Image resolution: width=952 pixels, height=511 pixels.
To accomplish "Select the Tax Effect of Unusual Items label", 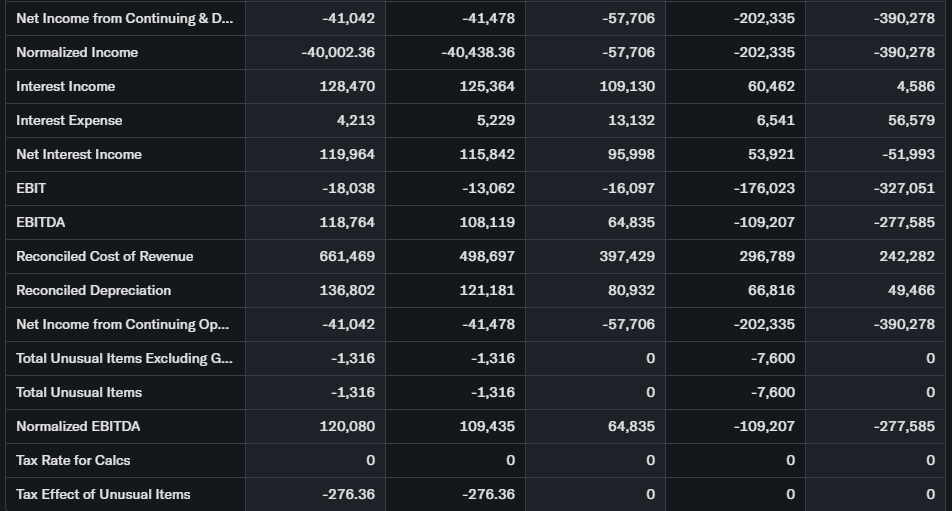I will tap(103, 494).
